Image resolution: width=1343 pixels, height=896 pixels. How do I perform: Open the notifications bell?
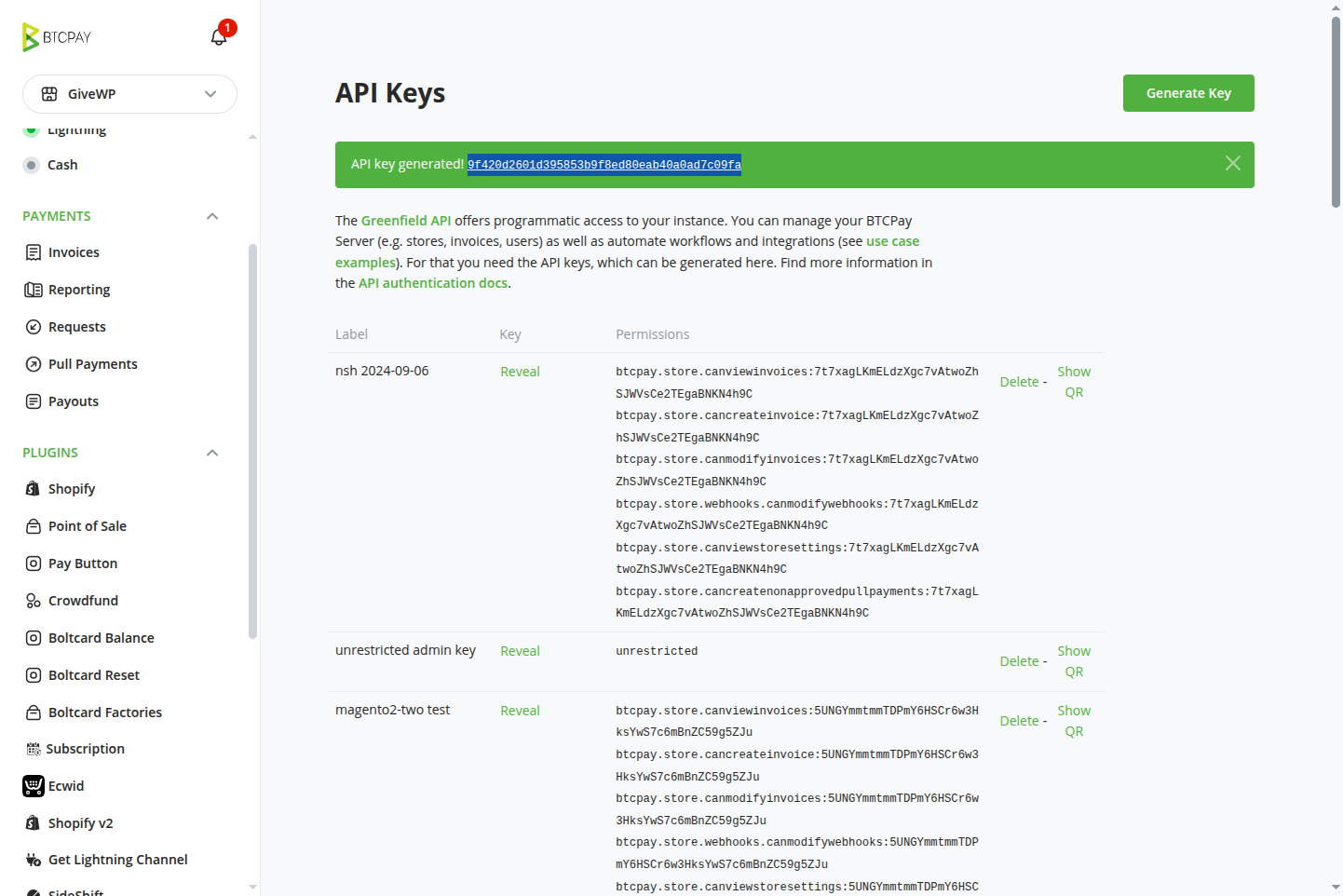click(x=218, y=35)
